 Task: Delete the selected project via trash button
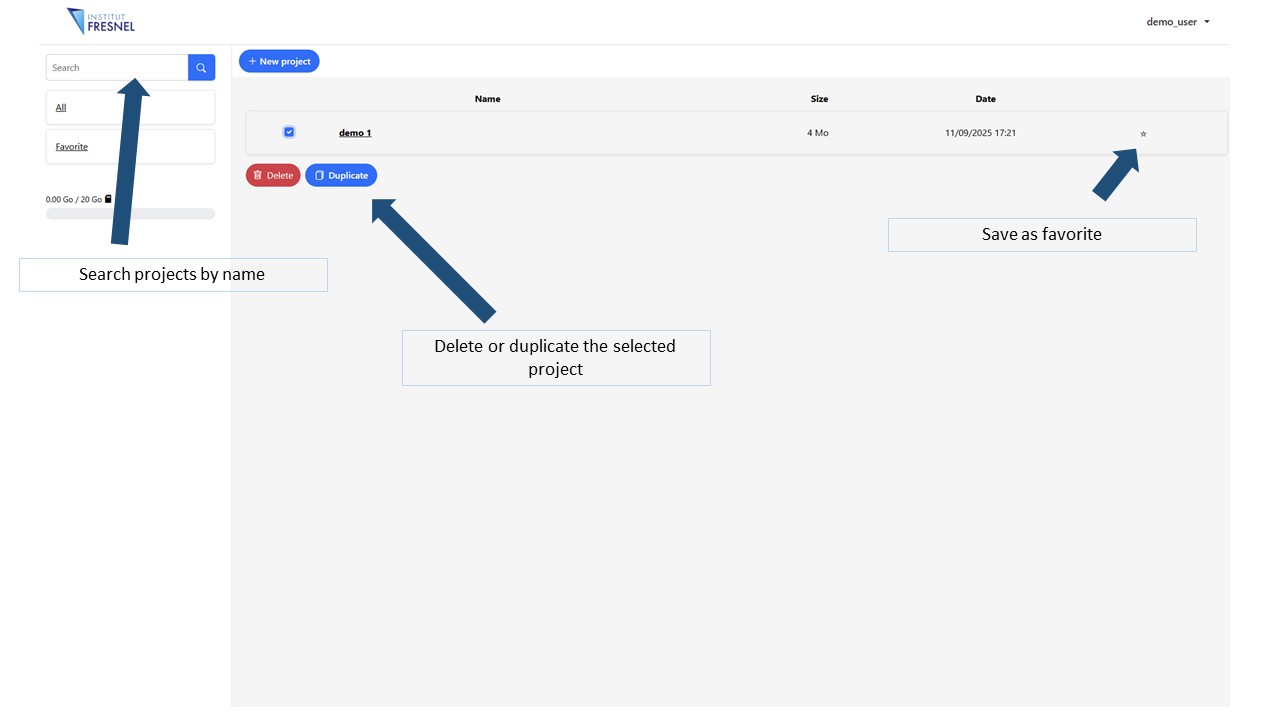click(x=273, y=176)
